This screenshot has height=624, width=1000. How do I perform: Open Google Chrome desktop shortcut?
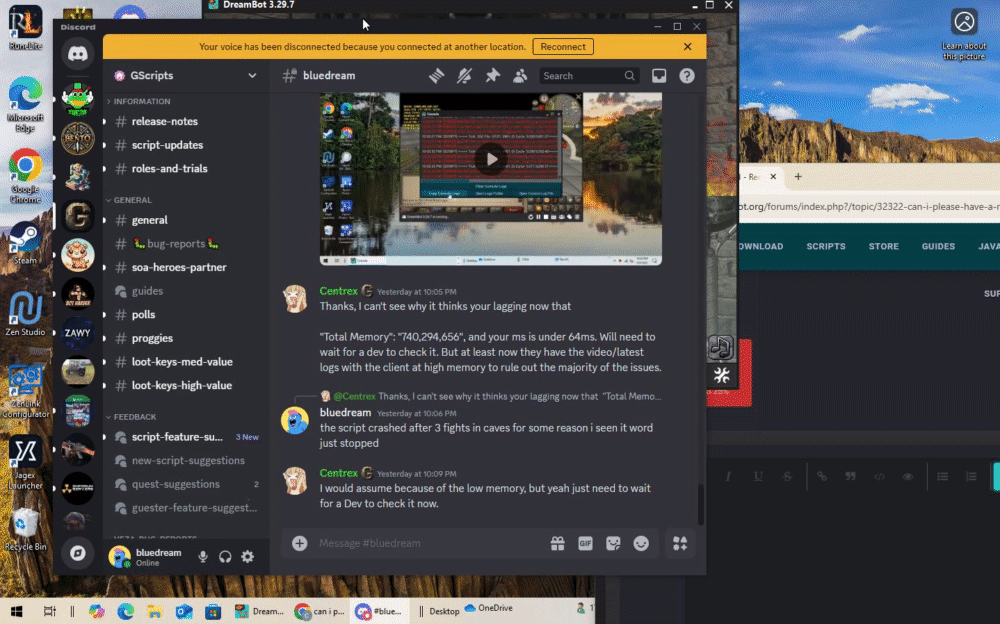point(25,177)
